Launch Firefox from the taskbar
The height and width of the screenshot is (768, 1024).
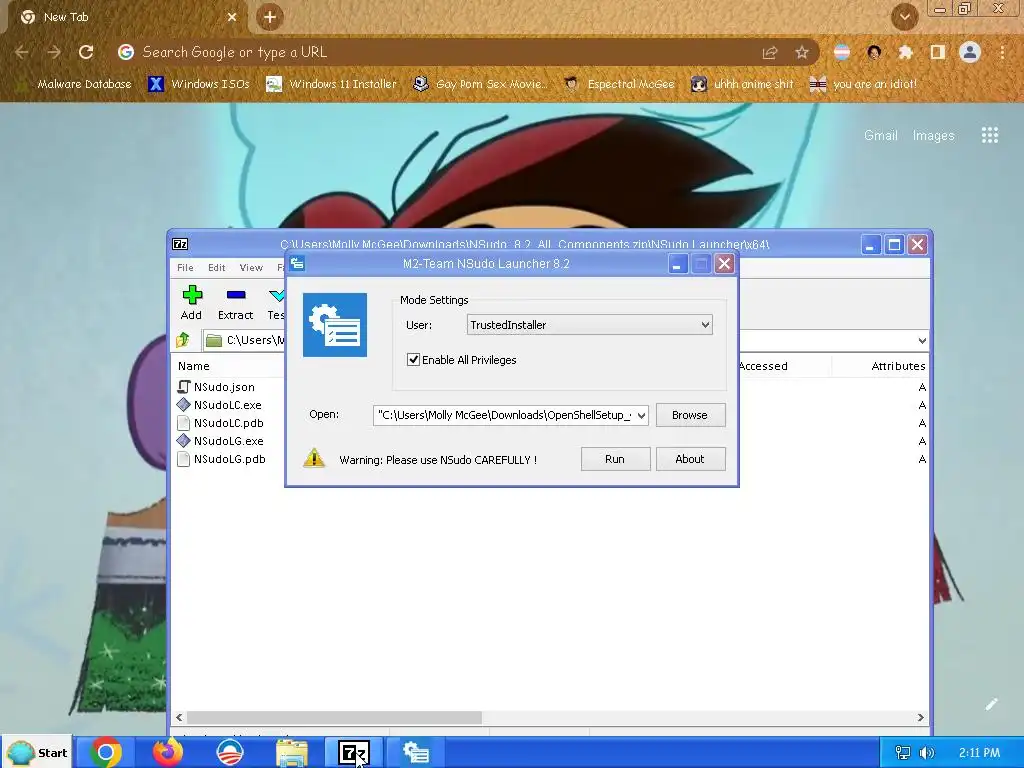(x=168, y=752)
